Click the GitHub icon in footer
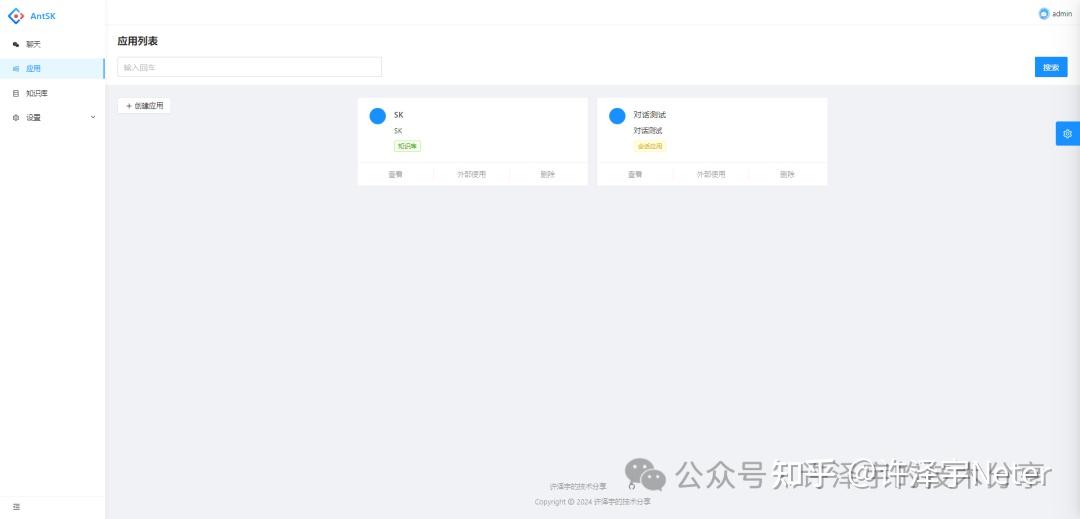The height and width of the screenshot is (519, 1080). 631,486
